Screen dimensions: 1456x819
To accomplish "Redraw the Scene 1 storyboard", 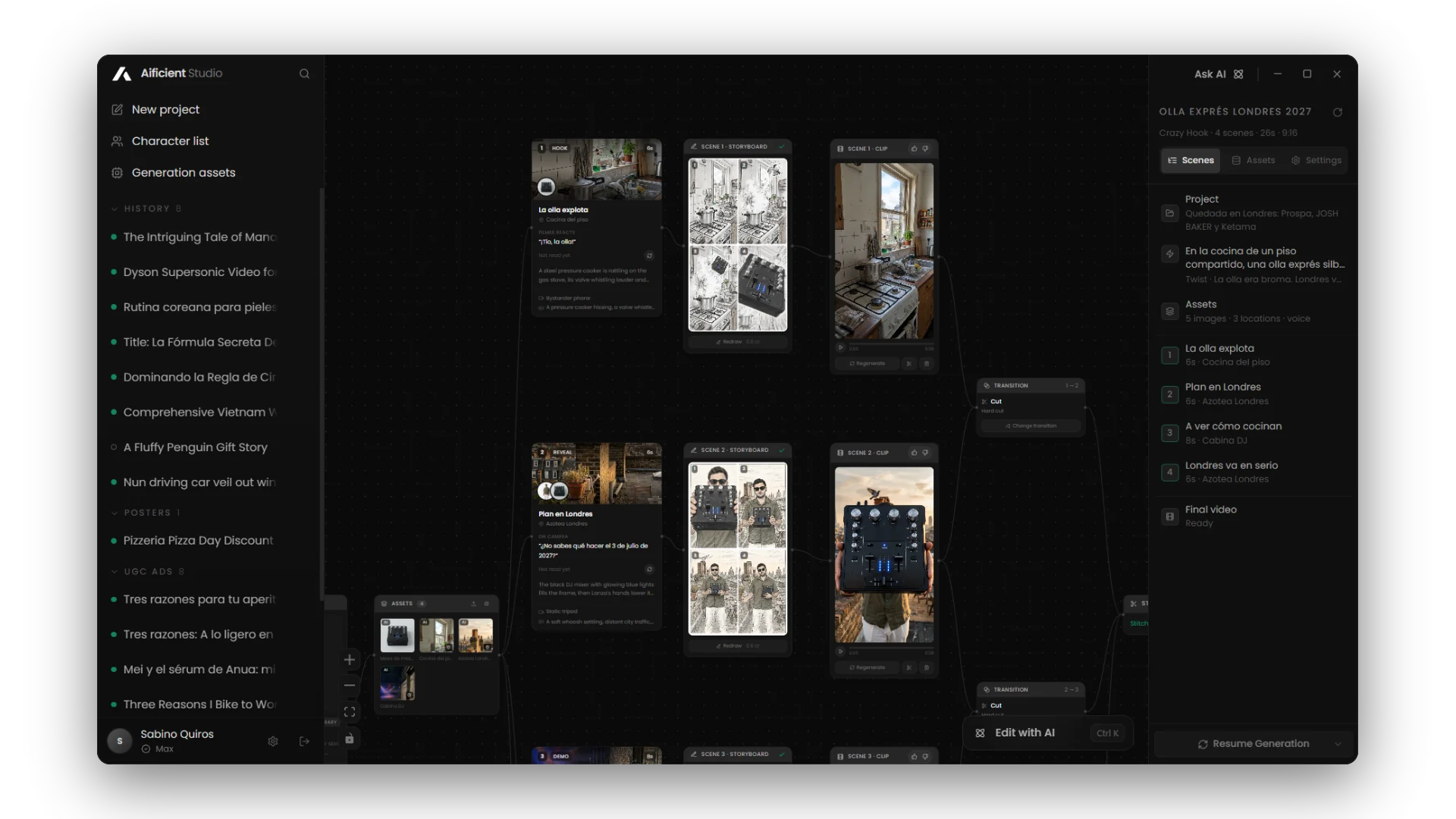I will pyautogui.click(x=738, y=342).
